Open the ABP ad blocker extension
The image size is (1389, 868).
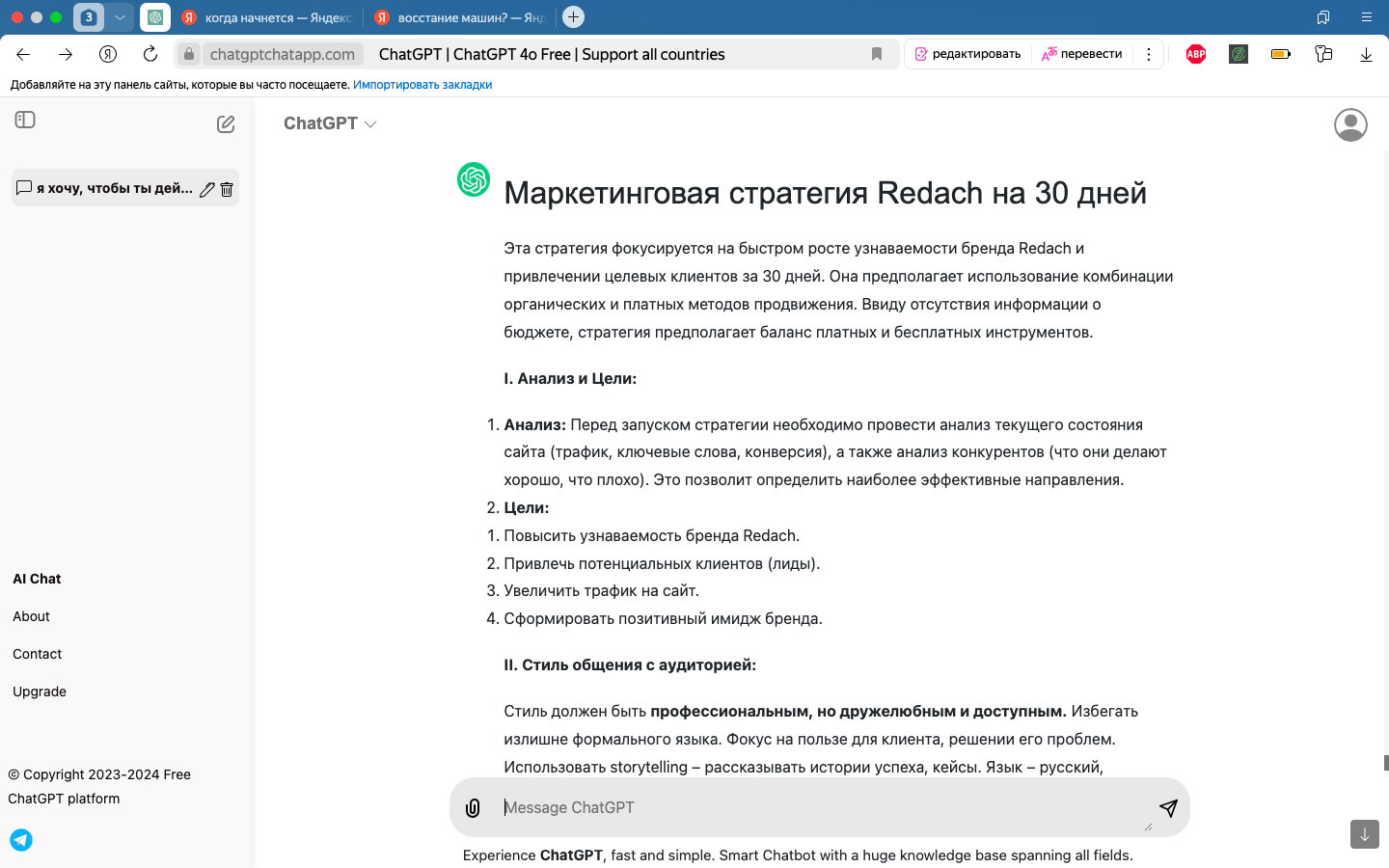tap(1196, 54)
